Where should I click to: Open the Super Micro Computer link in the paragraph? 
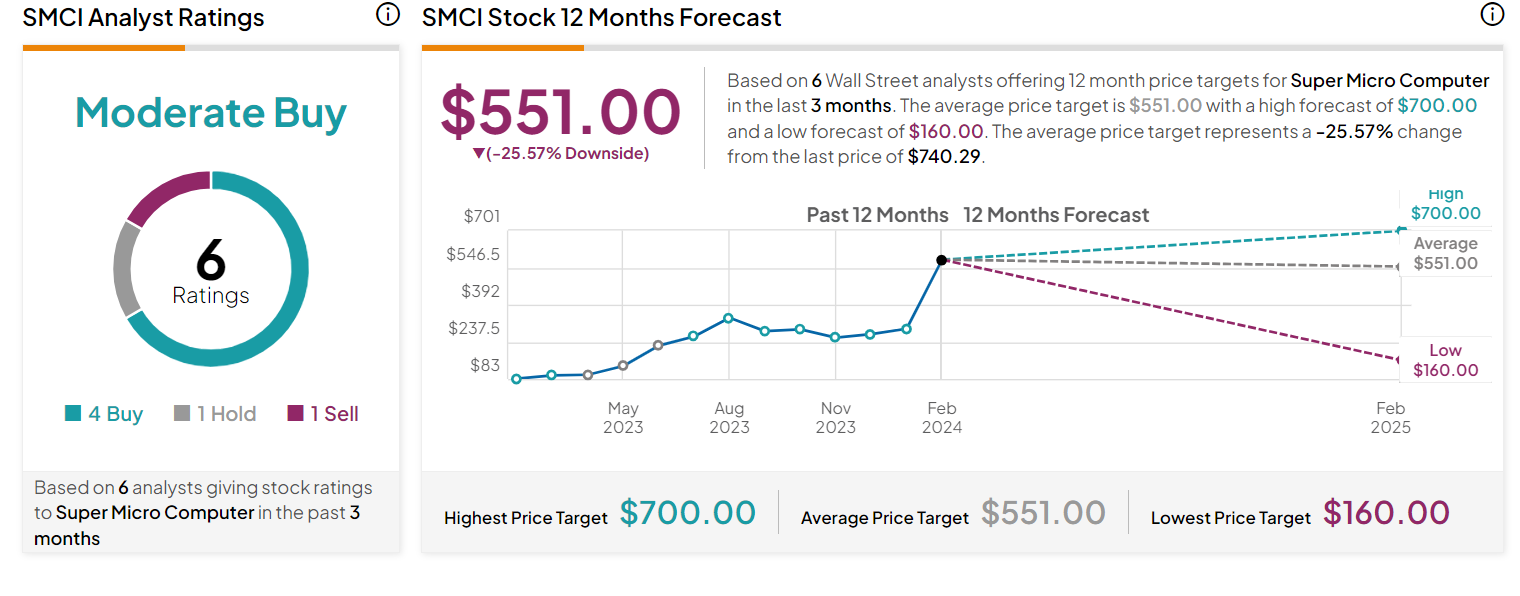click(1389, 80)
